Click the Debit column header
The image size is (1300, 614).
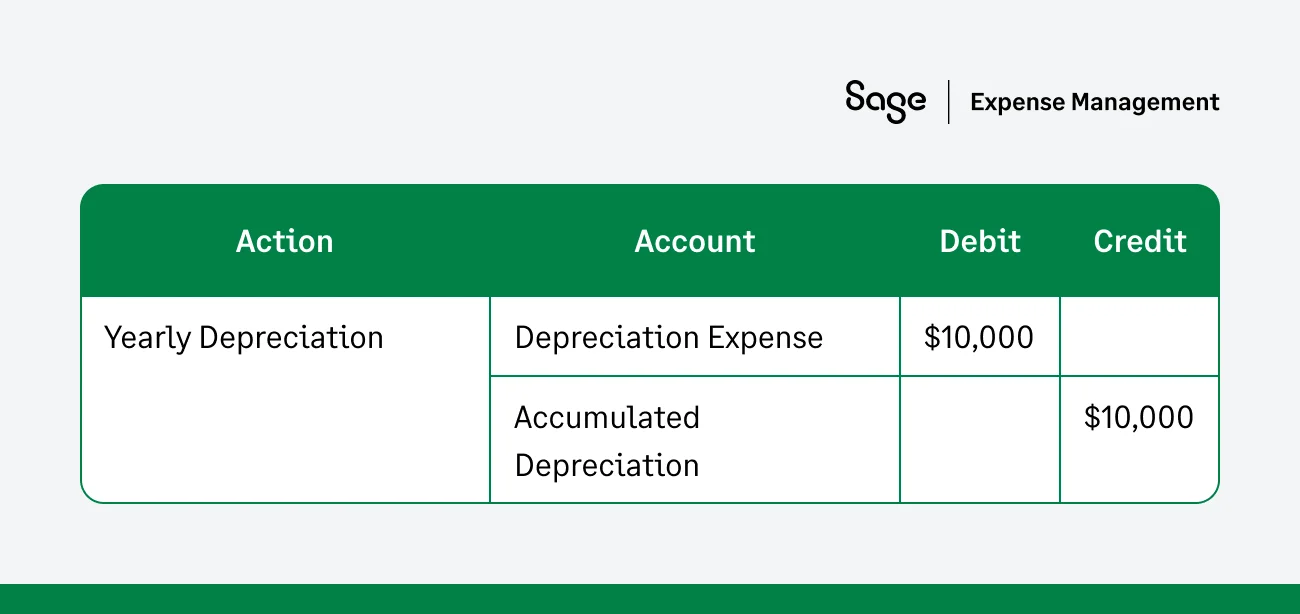click(x=980, y=241)
